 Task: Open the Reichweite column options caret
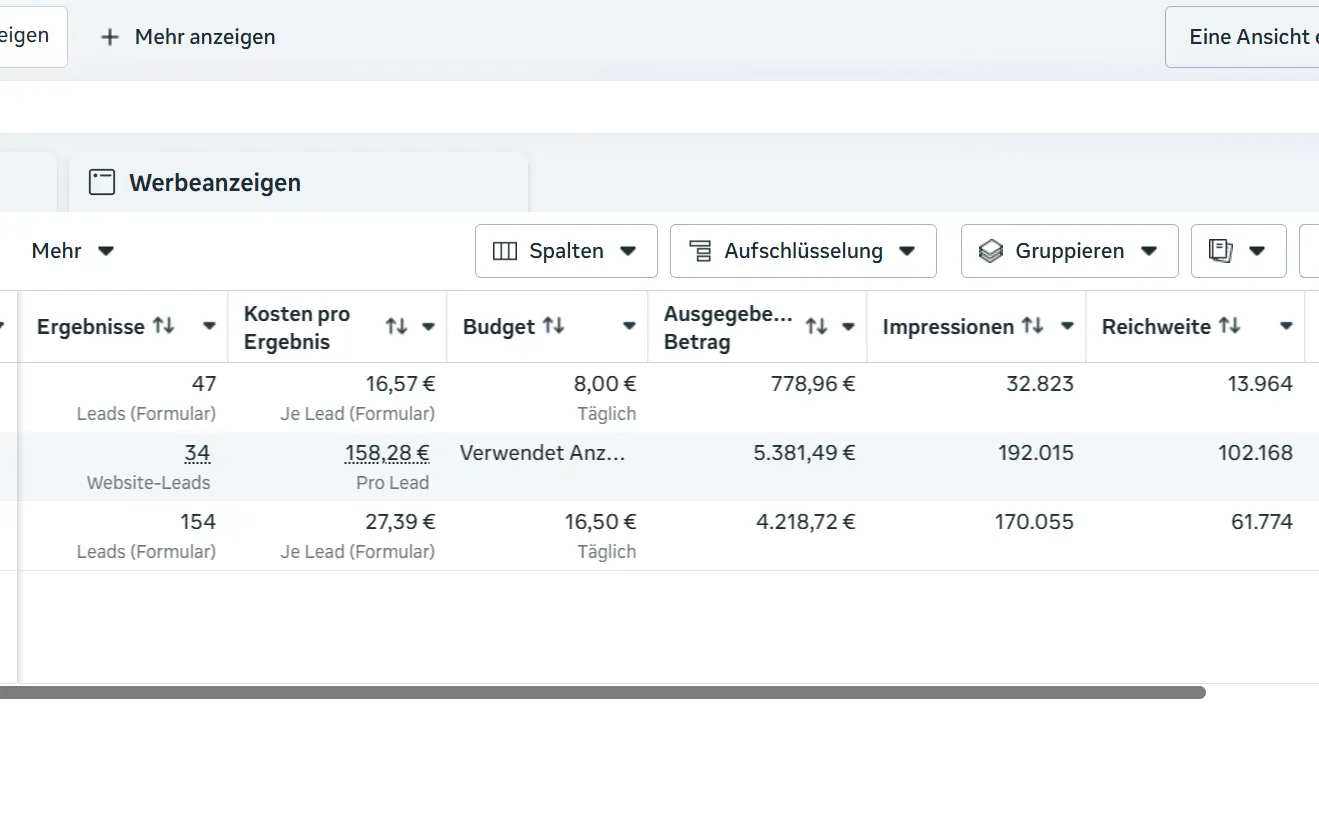(1286, 326)
